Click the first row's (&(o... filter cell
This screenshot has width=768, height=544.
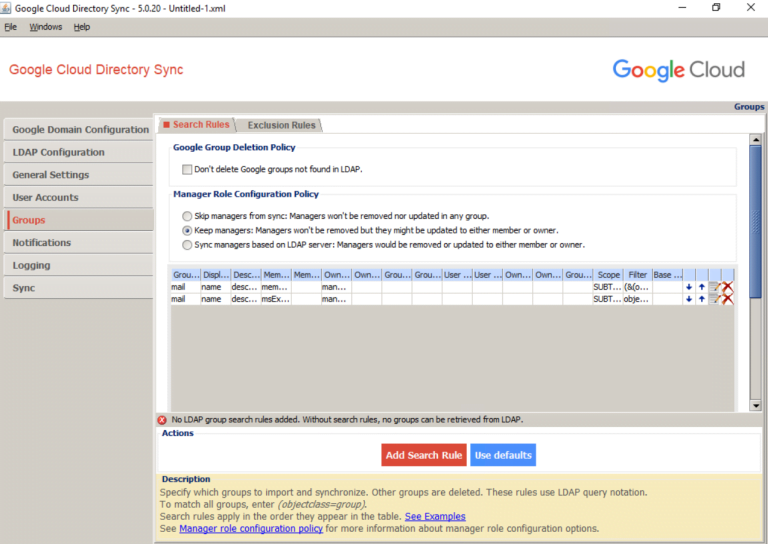coord(637,287)
